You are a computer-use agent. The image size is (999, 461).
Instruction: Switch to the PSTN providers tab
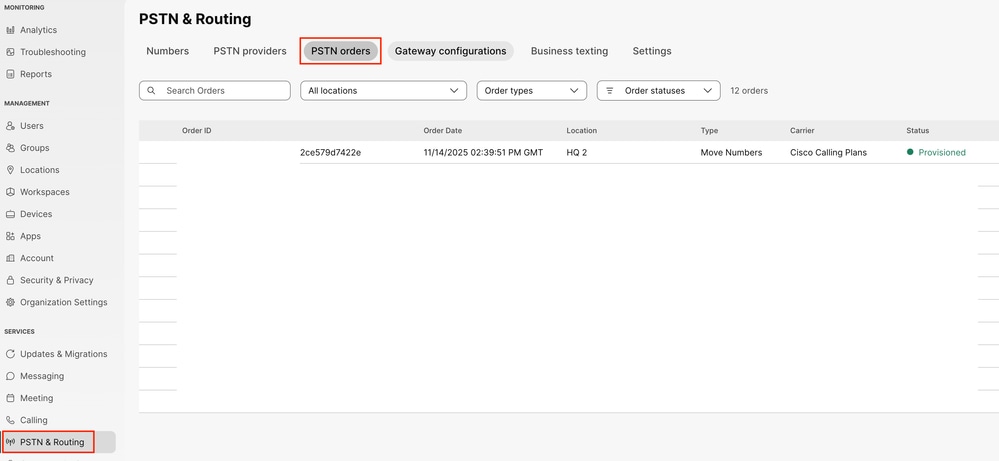[250, 51]
